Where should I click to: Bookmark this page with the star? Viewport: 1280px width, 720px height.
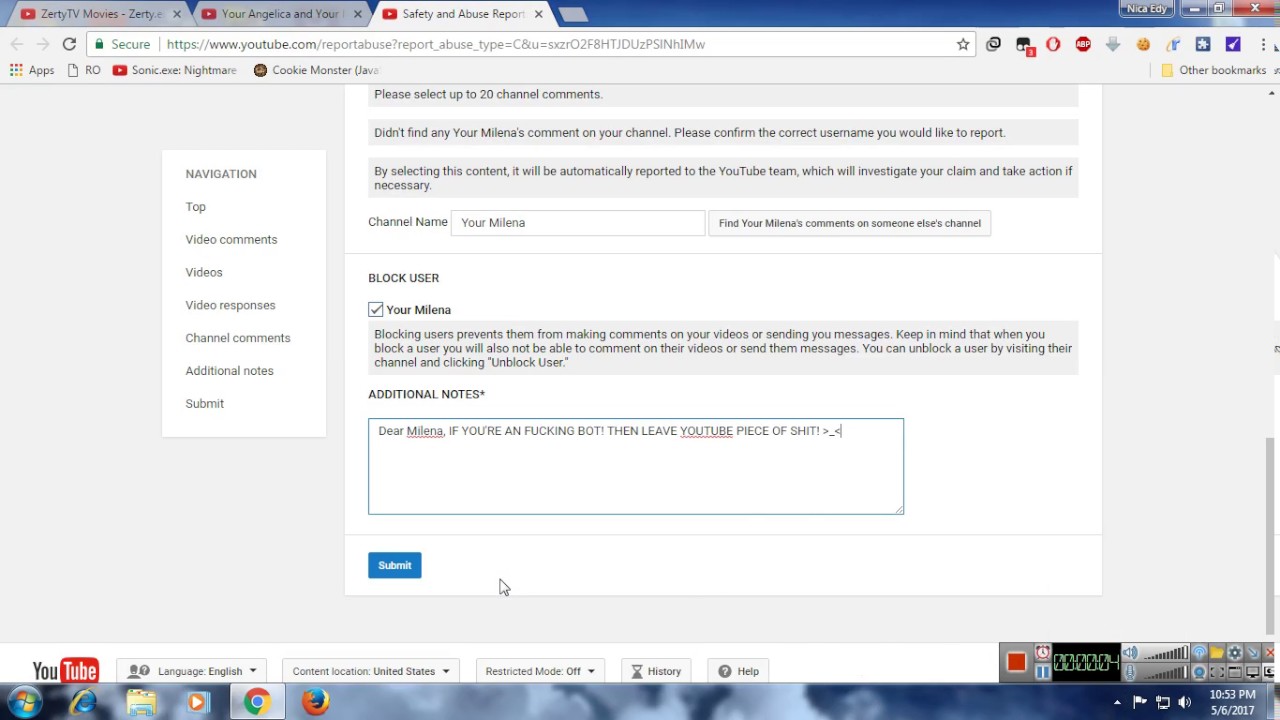(x=963, y=44)
